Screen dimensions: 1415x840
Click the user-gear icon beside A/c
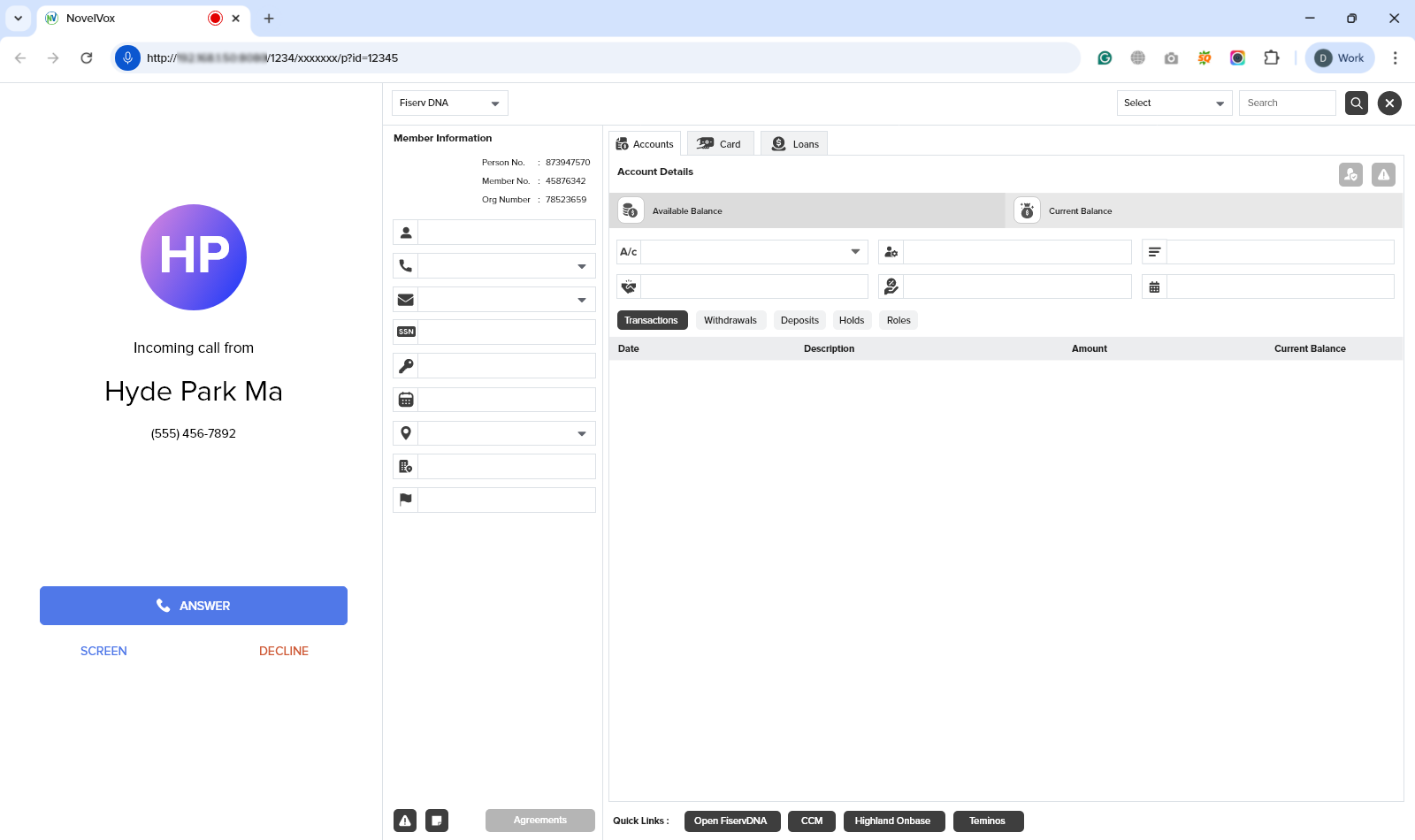point(891,252)
